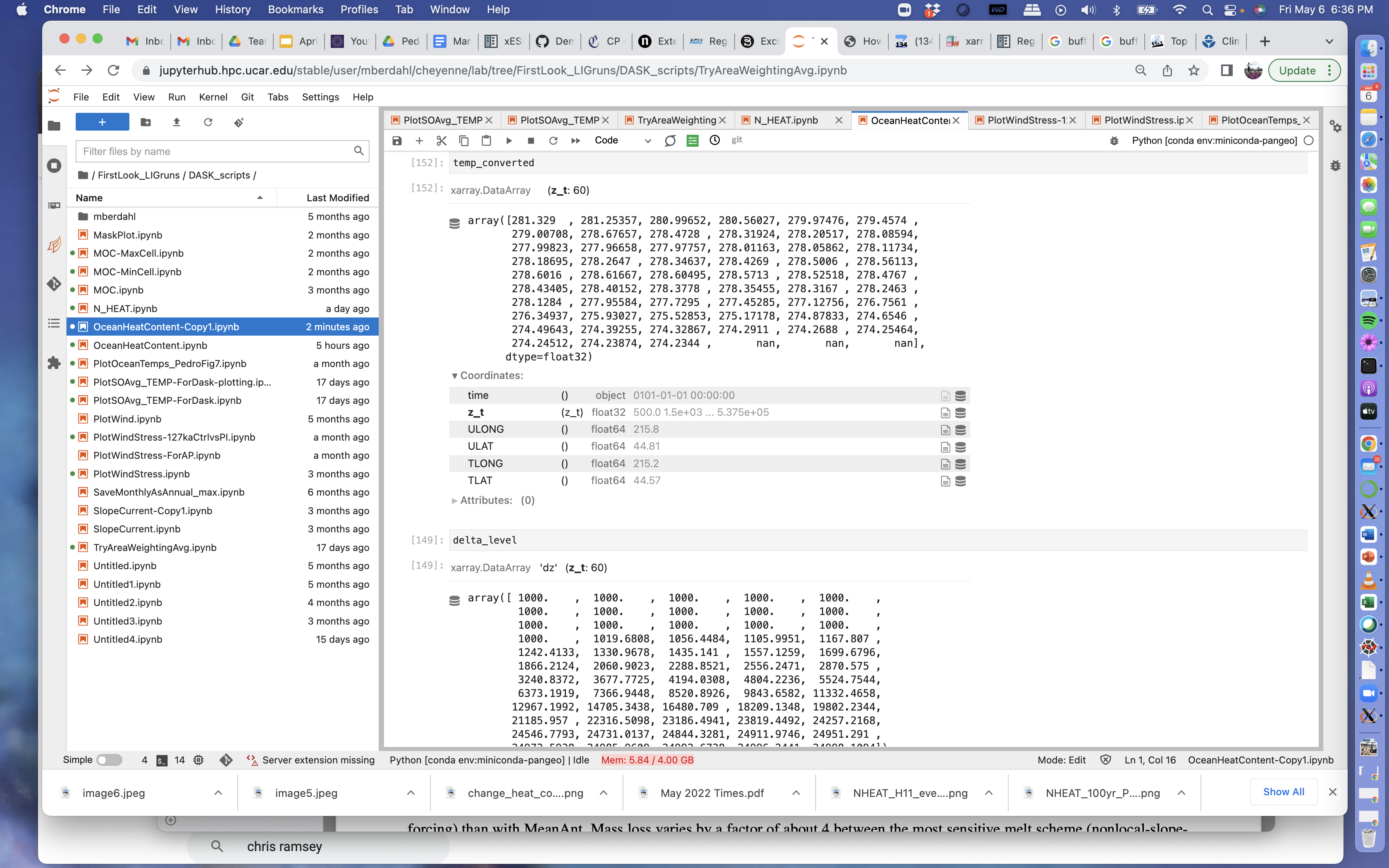Expand May 2022 Times.pdf download chevron

tap(796, 793)
